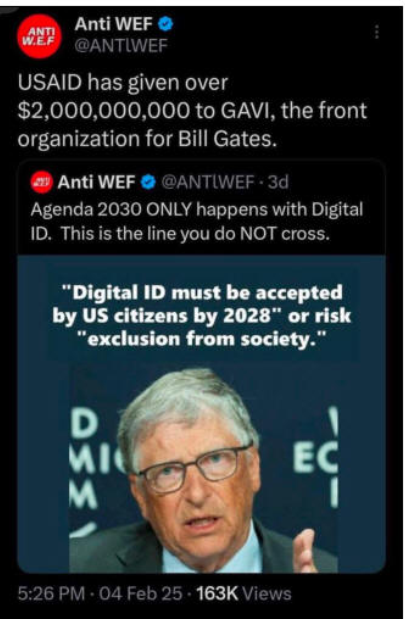Click the blue verified badge beside top Anti WEF name
The image size is (405, 619).
point(166,24)
